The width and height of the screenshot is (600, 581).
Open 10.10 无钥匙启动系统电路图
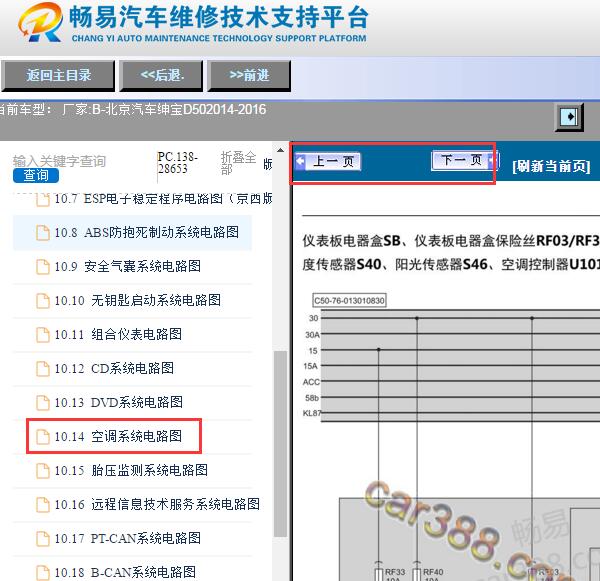pos(137,300)
